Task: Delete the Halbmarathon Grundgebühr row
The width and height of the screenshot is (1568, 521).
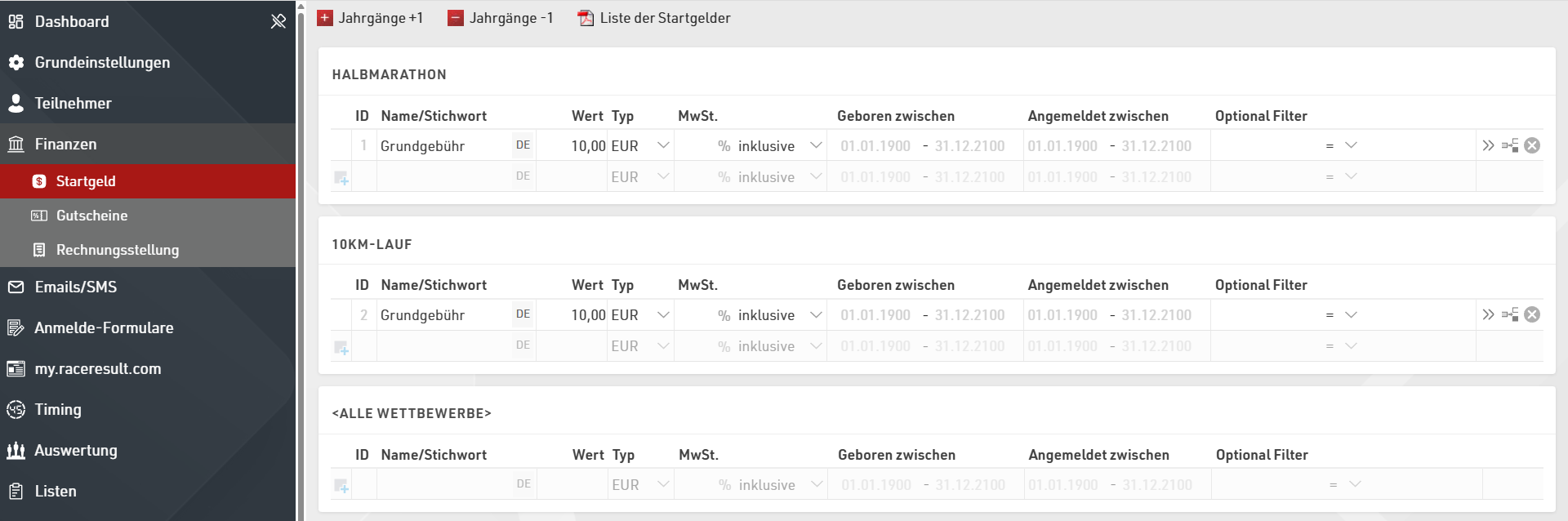Action: 1532,145
